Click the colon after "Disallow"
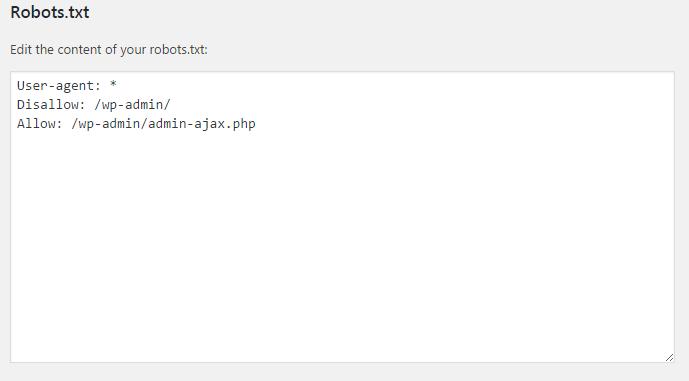The height and width of the screenshot is (381, 689). (82, 105)
